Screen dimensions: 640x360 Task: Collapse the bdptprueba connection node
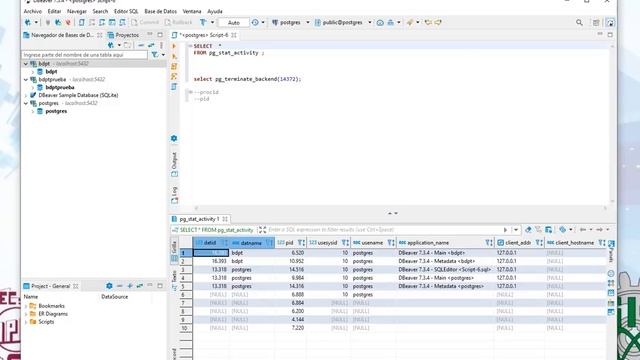(26, 80)
